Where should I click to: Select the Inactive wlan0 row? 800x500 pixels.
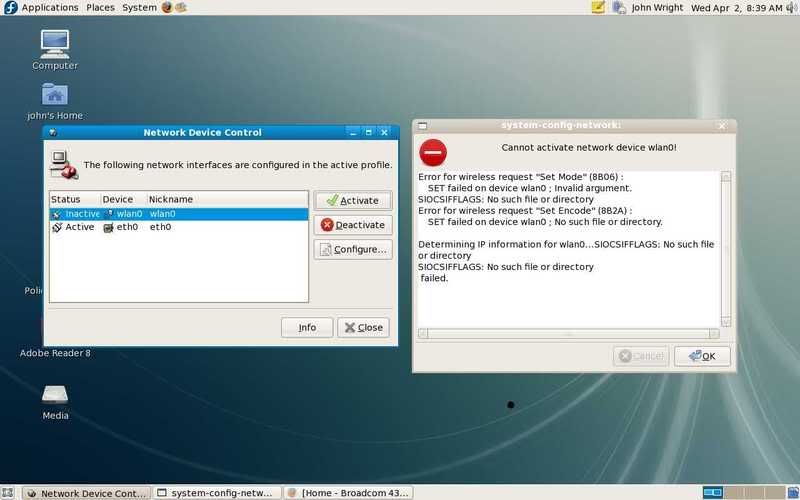pyautogui.click(x=179, y=214)
